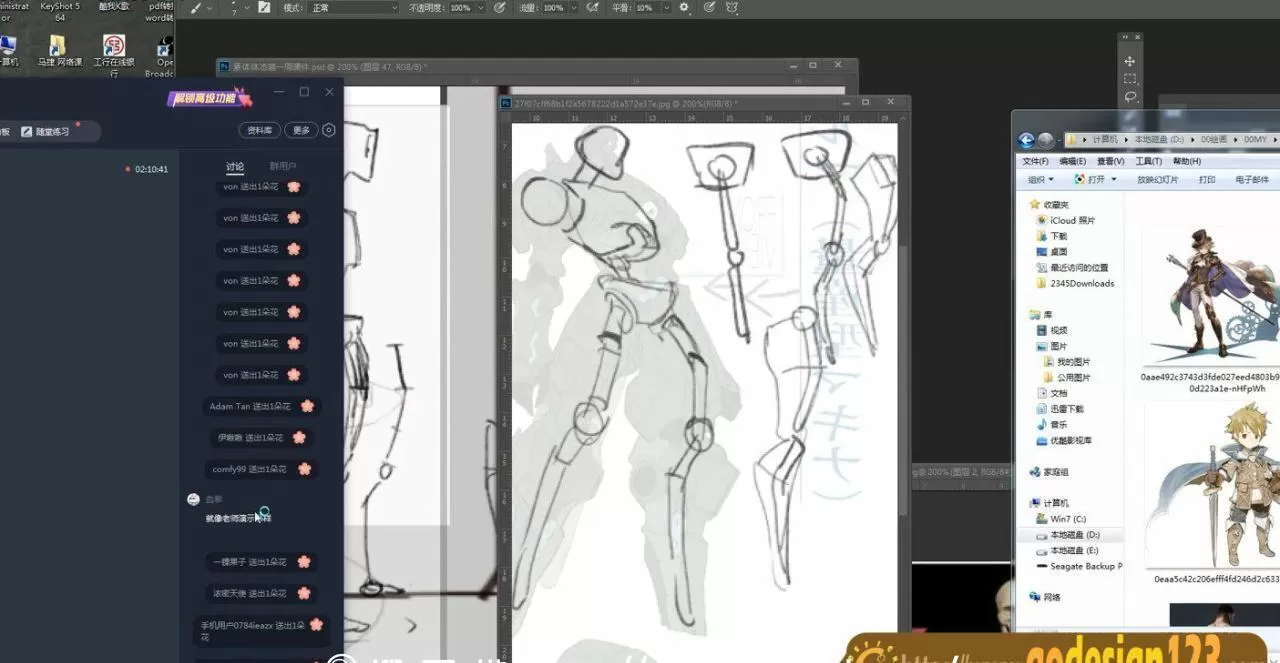Select 本地磁盘 (E:) in Explorer tree
The width and height of the screenshot is (1280, 663).
pyautogui.click(x=1074, y=551)
